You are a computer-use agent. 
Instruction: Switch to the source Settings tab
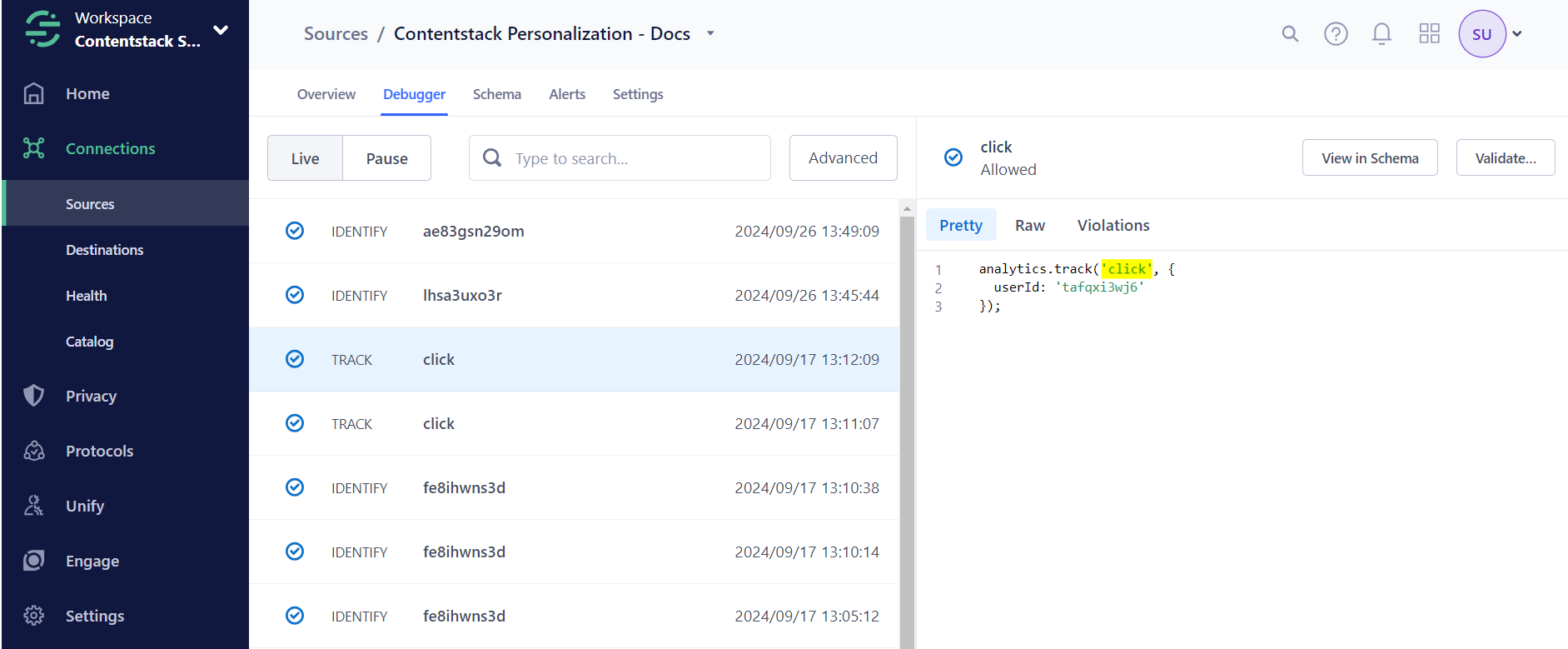tap(638, 94)
